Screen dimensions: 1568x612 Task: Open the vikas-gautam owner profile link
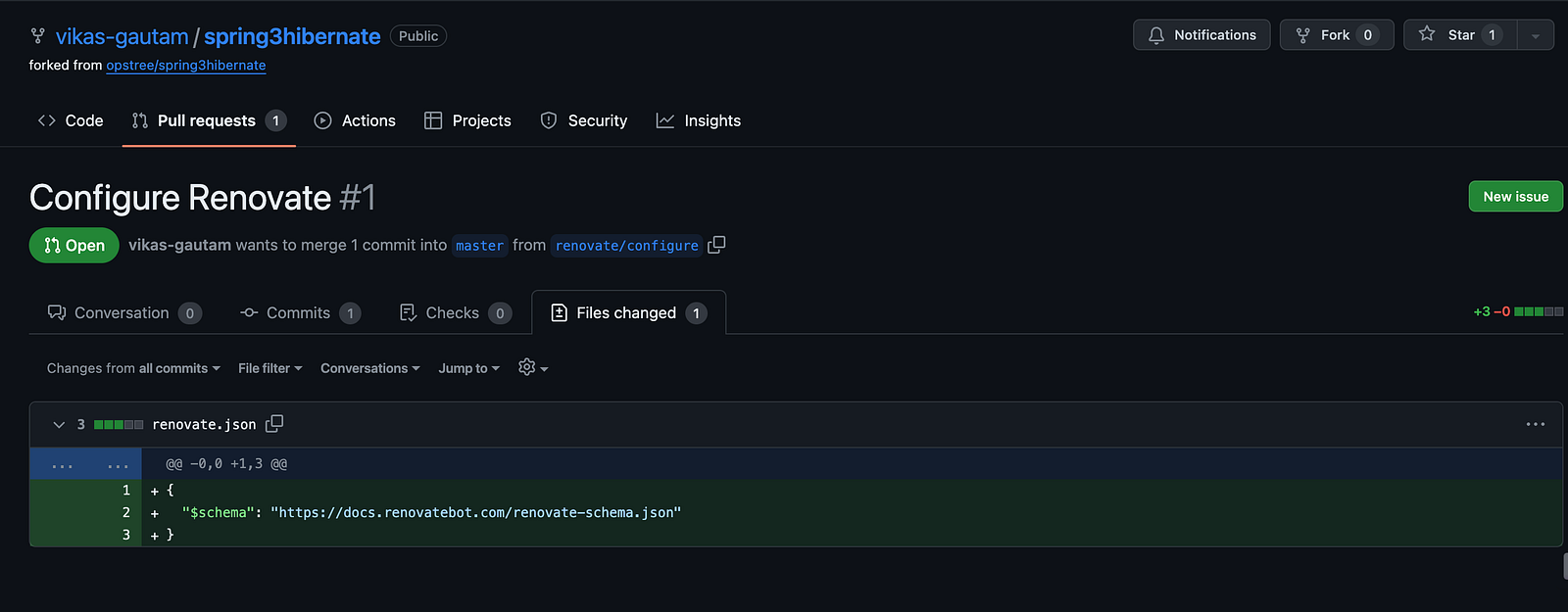pyautogui.click(x=122, y=36)
